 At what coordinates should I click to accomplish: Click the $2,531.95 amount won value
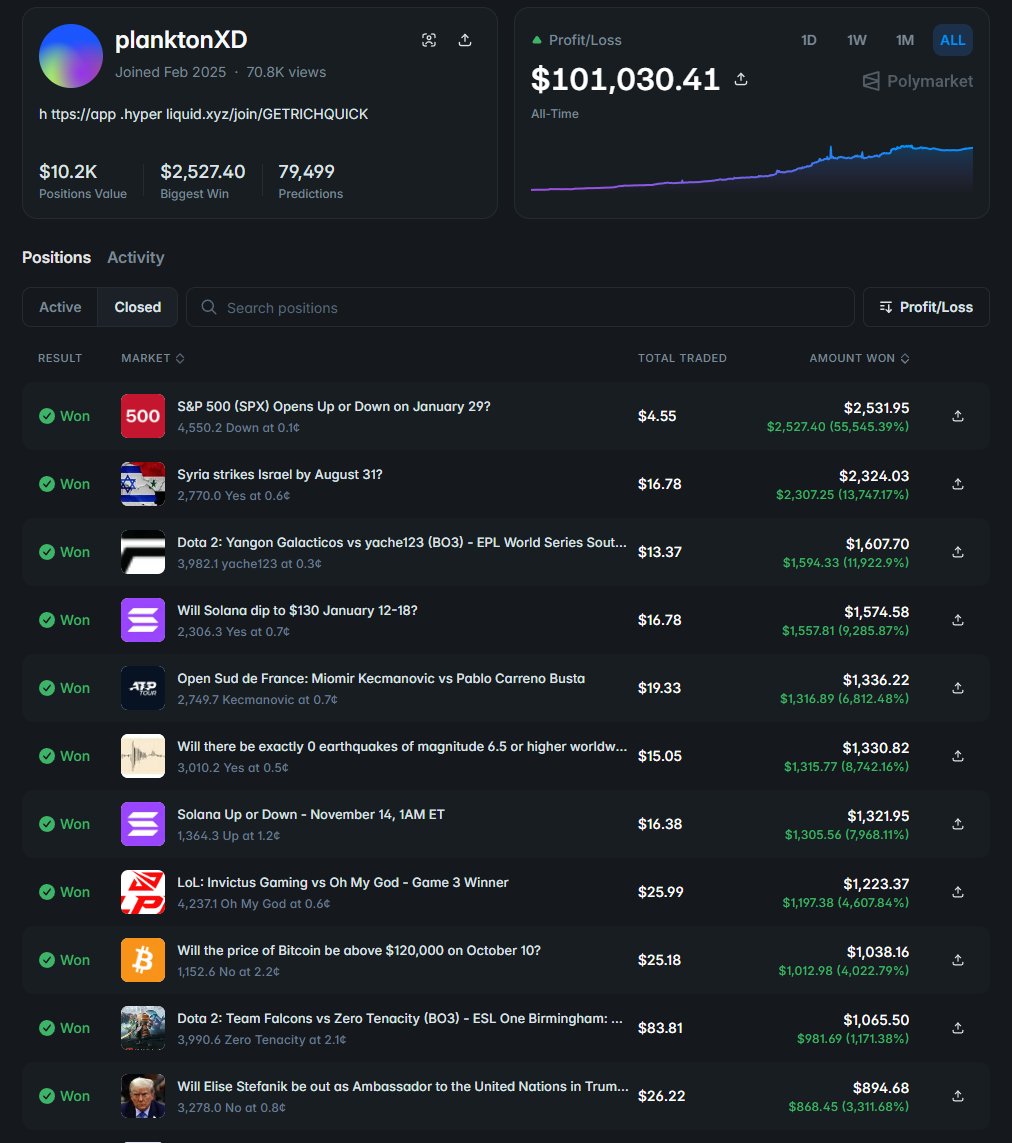876,407
